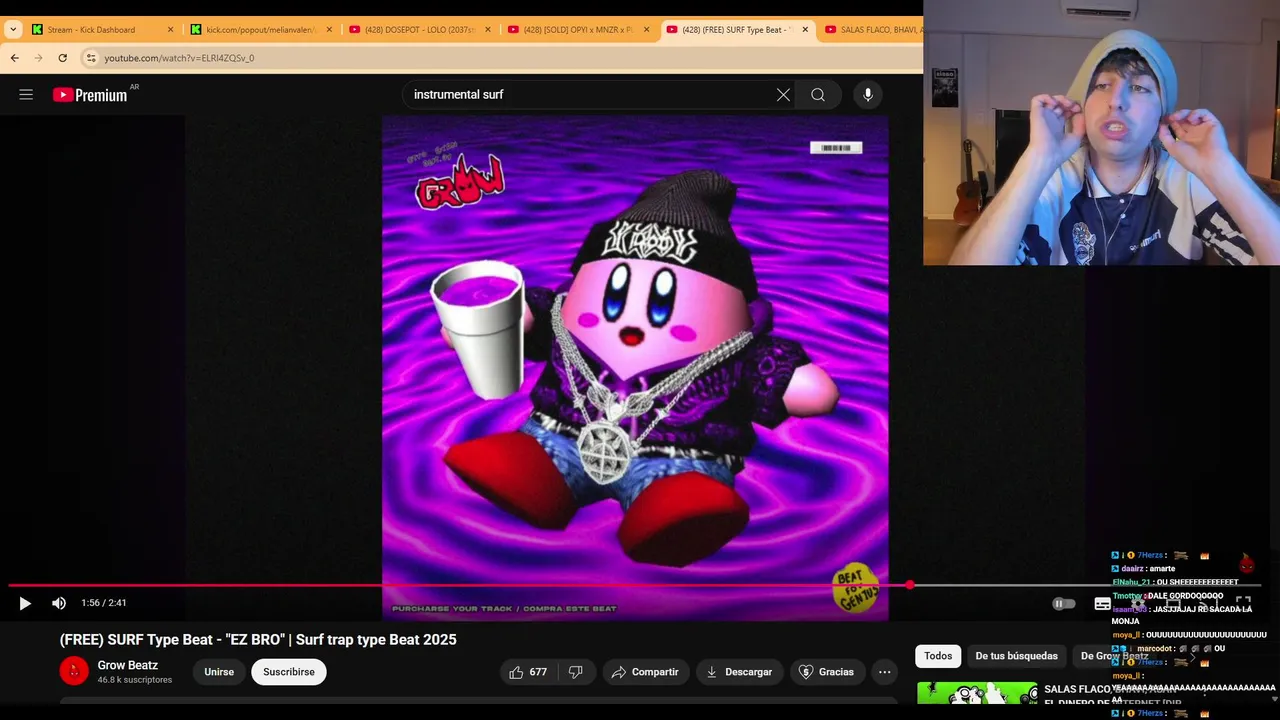Viewport: 1280px width, 720px height.
Task: Toggle the autoplay switch in player
Action: coord(1063,603)
